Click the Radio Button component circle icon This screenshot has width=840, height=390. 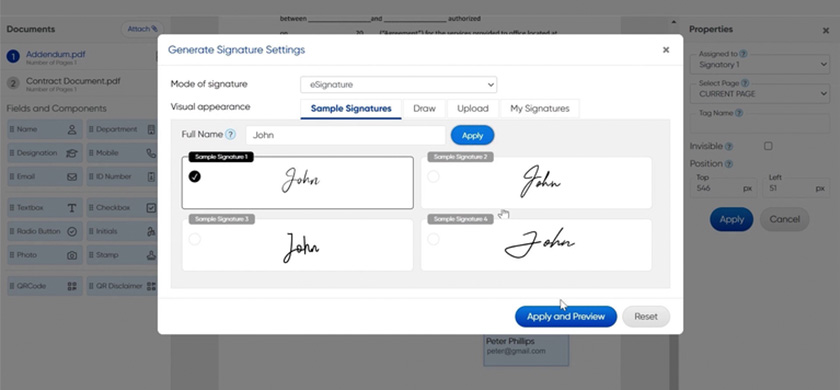click(72, 231)
